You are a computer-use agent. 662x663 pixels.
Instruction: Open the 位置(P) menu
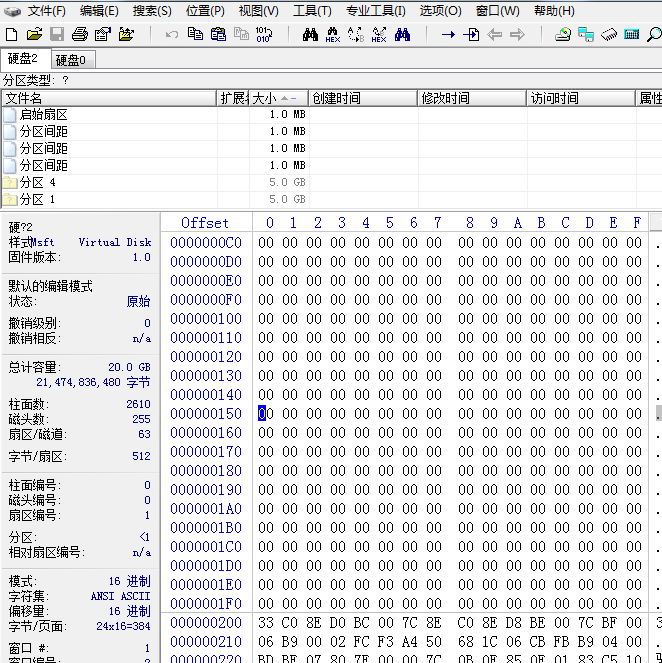click(205, 11)
